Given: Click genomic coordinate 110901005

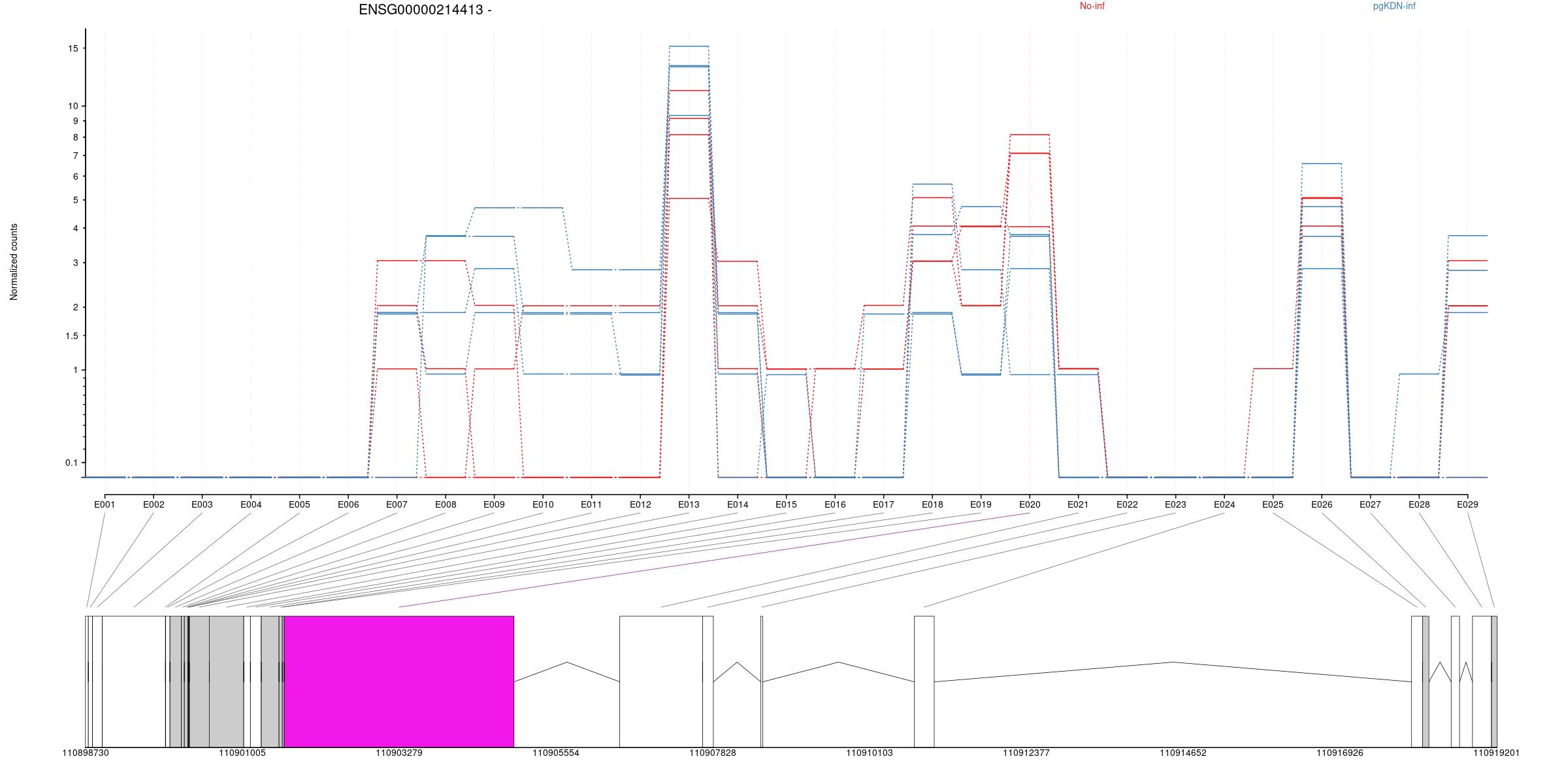Looking at the screenshot, I should pos(242,753).
